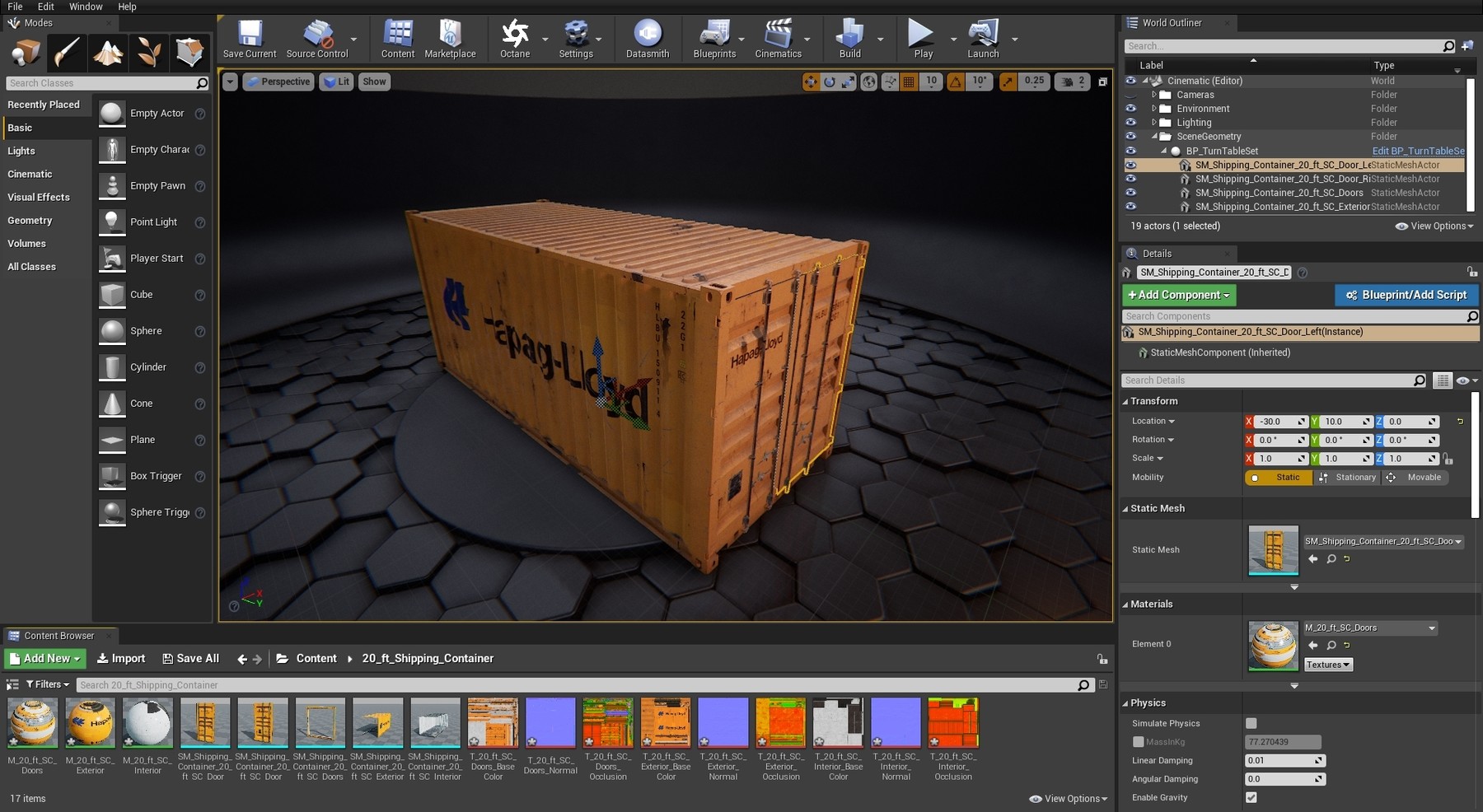
Task: Open the Window menu
Action: click(86, 7)
